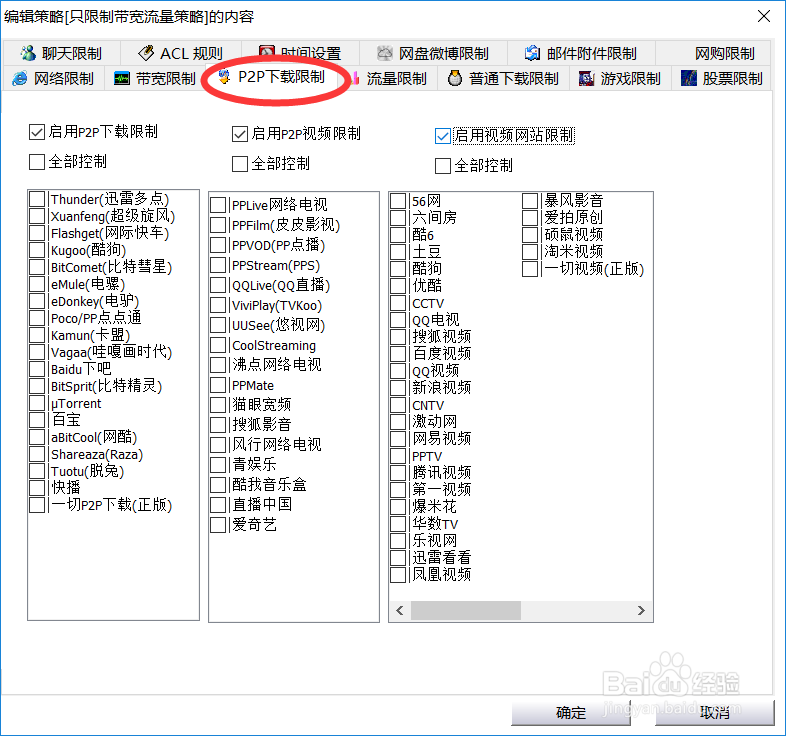
Task: Check 全部控制 under P2P download restriction
Action: coord(37,162)
